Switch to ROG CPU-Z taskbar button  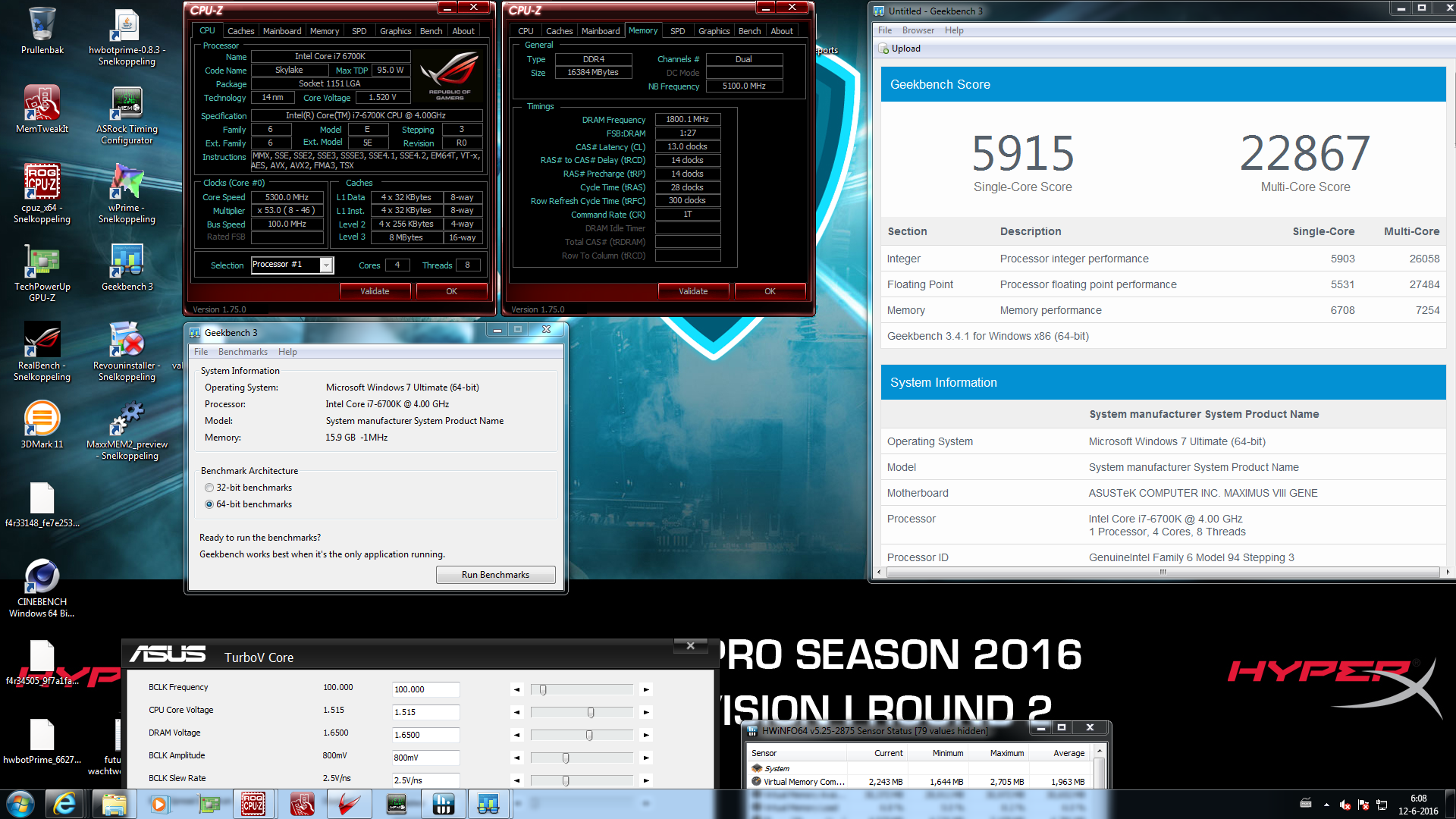point(253,804)
